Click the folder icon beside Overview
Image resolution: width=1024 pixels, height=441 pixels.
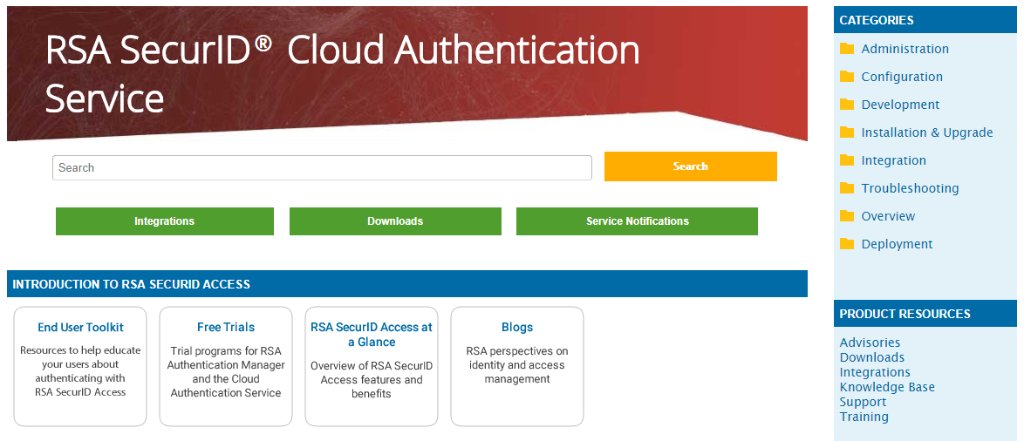[x=846, y=216]
